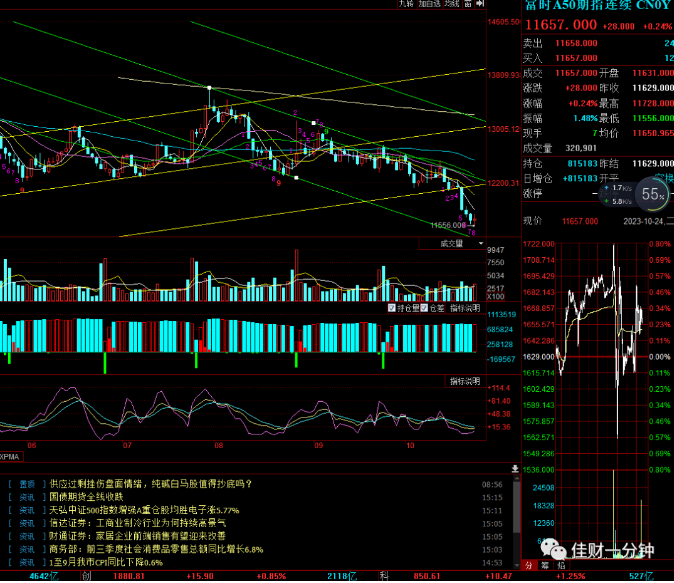The width and height of the screenshot is (674, 583).
Task: Click the news list scrollbar thumb
Action: click(517, 507)
